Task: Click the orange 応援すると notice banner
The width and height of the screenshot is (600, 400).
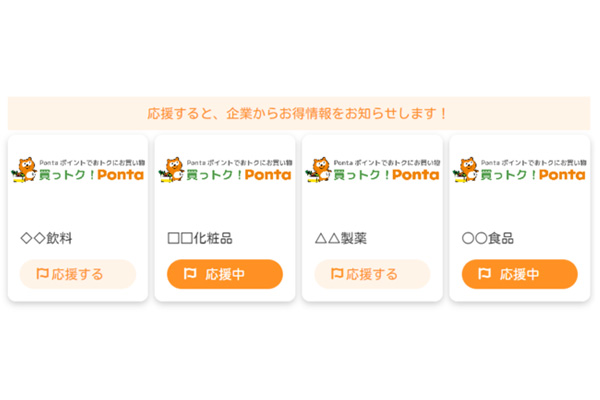Action: (x=299, y=113)
